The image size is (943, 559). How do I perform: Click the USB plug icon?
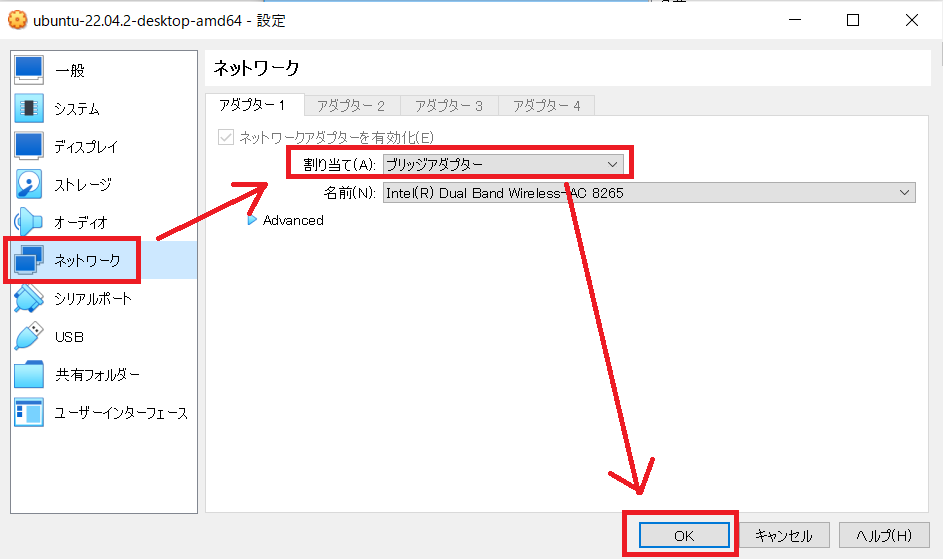point(29,336)
